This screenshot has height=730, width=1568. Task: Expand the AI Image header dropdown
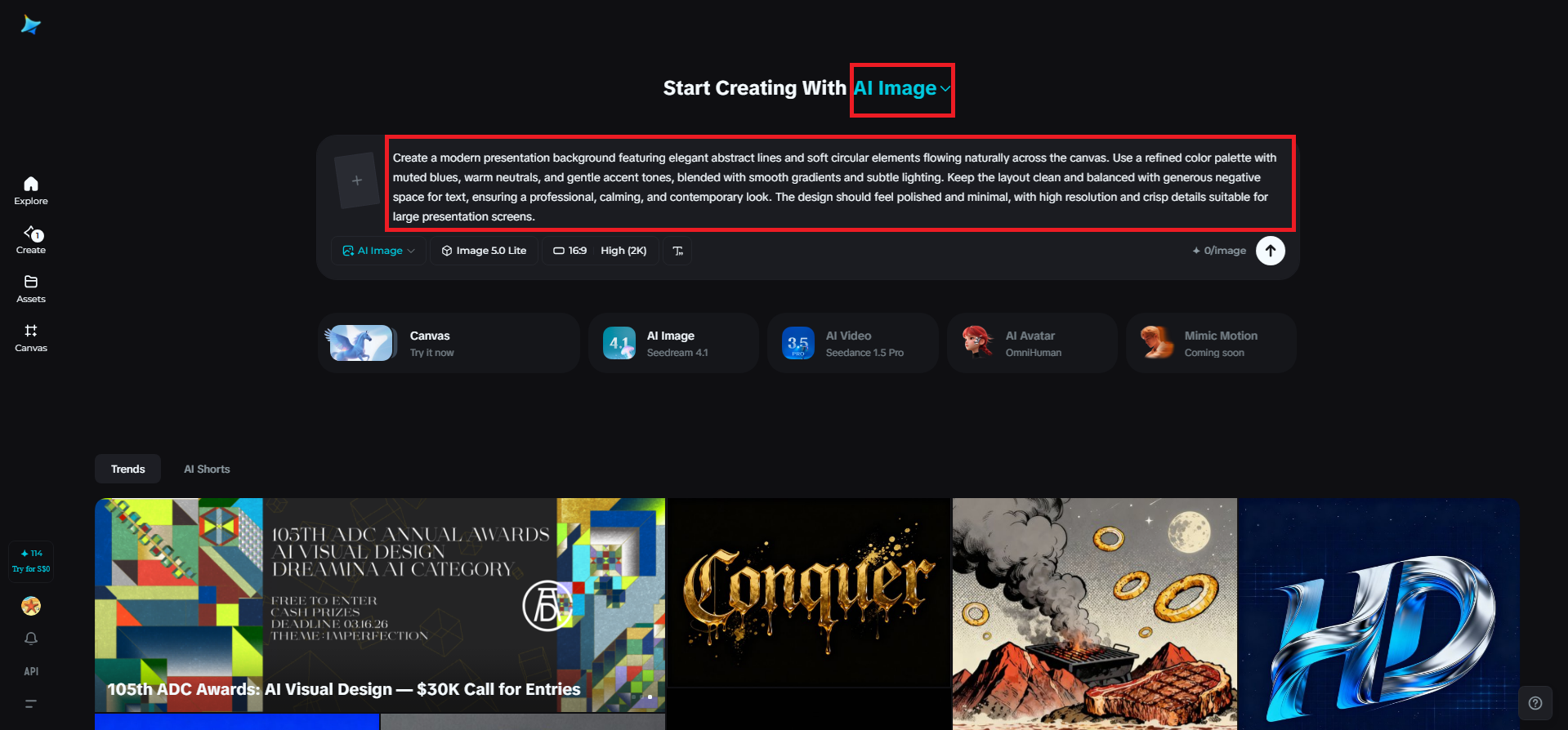(902, 89)
